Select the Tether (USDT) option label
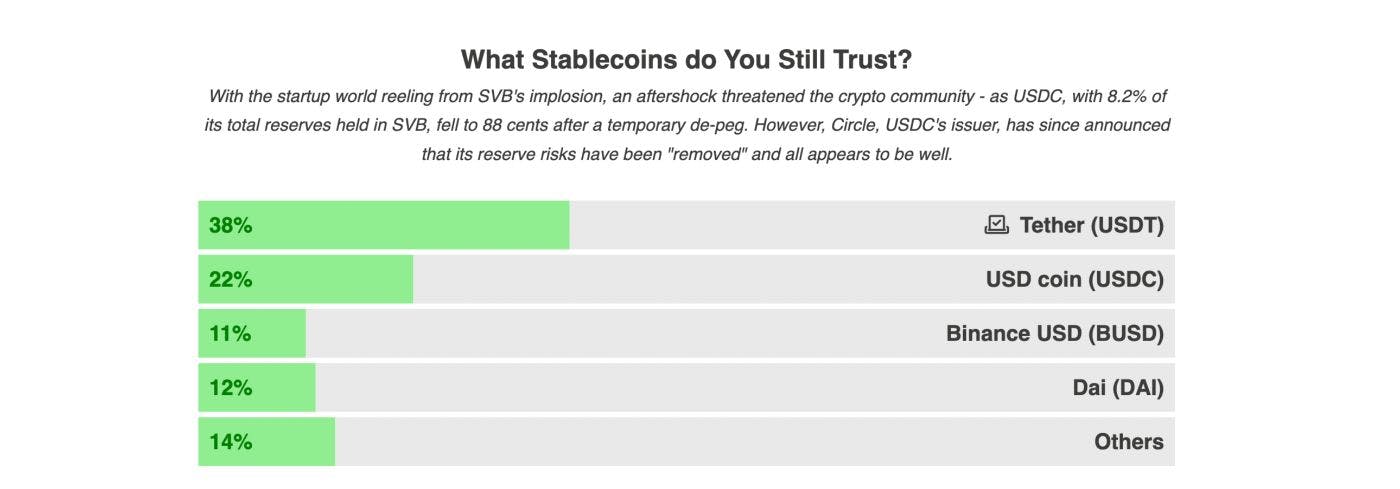The width and height of the screenshot is (1400, 489). pos(1091,226)
